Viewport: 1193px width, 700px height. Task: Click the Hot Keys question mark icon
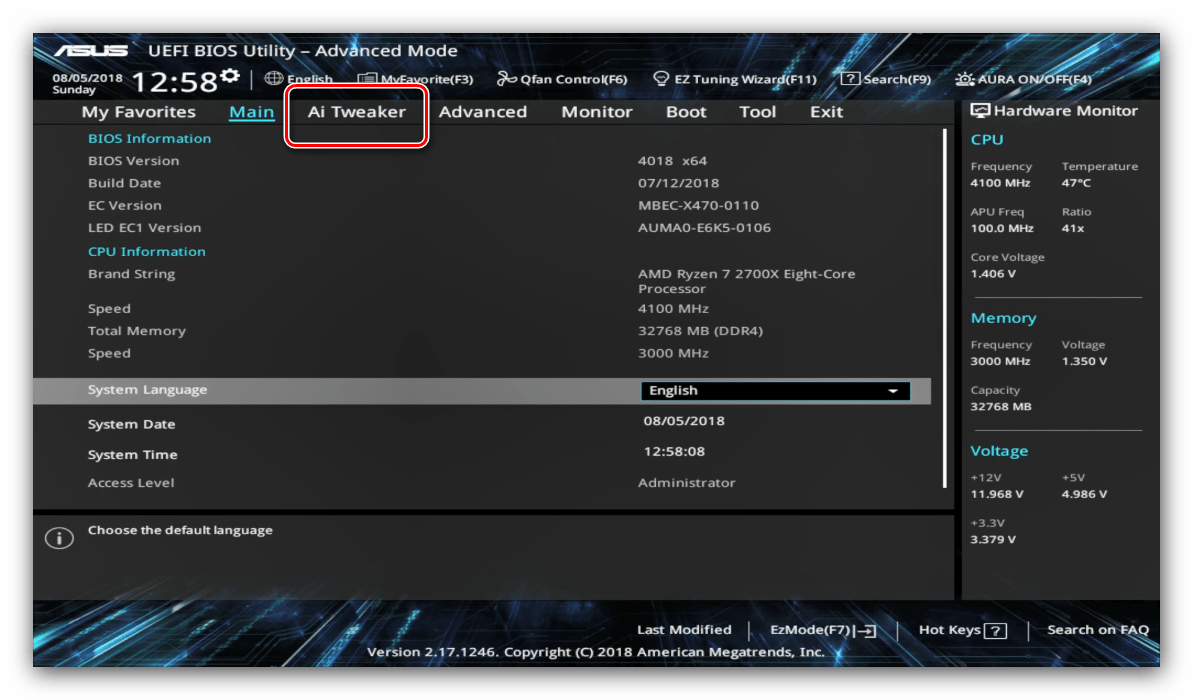(995, 631)
